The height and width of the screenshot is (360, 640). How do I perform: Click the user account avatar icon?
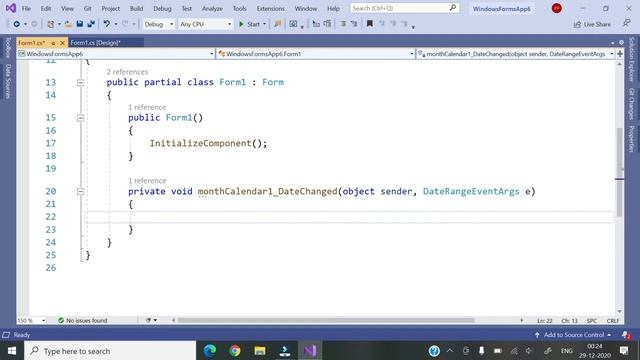pyautogui.click(x=556, y=8)
